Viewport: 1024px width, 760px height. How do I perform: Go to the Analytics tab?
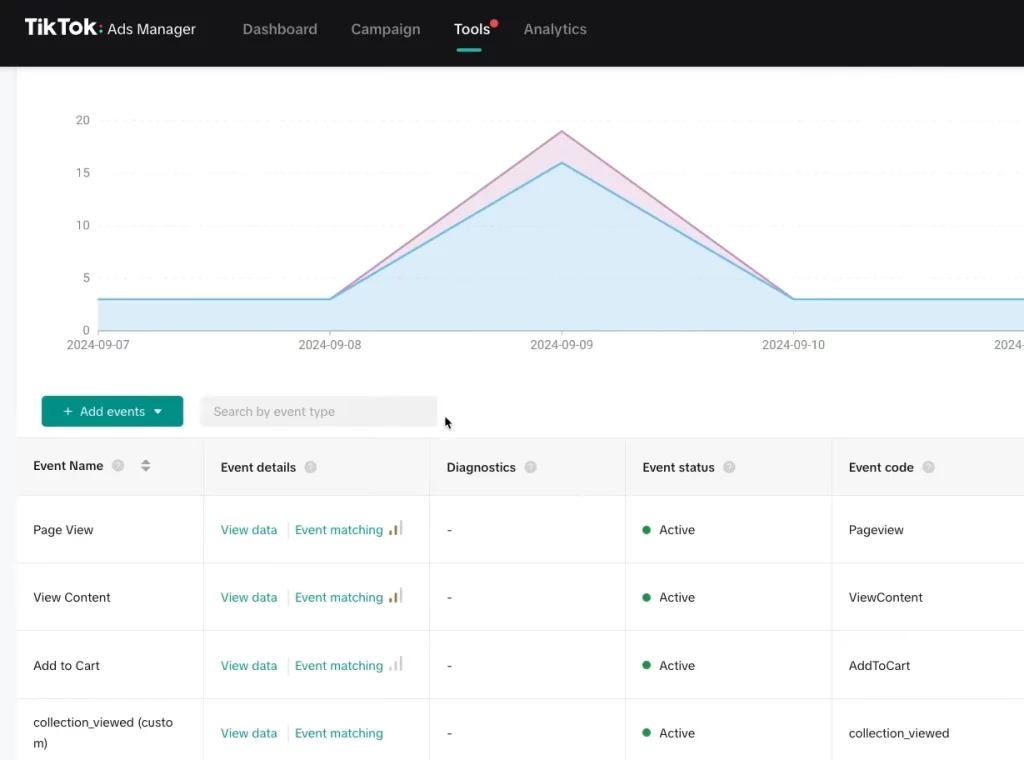555,29
